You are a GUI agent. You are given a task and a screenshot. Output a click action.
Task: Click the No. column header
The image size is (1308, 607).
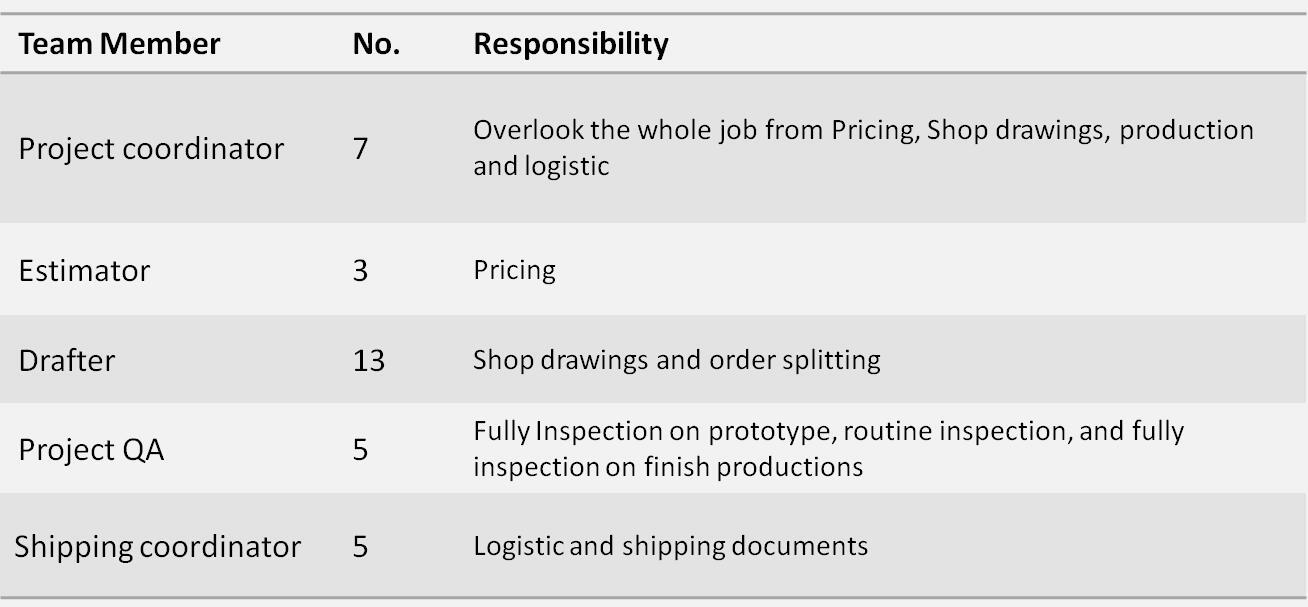coord(376,44)
